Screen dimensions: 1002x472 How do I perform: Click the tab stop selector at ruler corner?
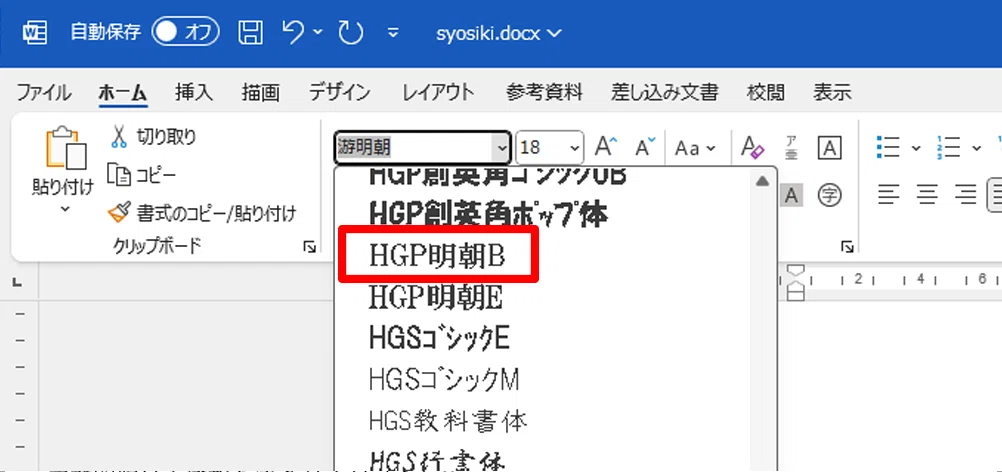pyautogui.click(x=18, y=282)
